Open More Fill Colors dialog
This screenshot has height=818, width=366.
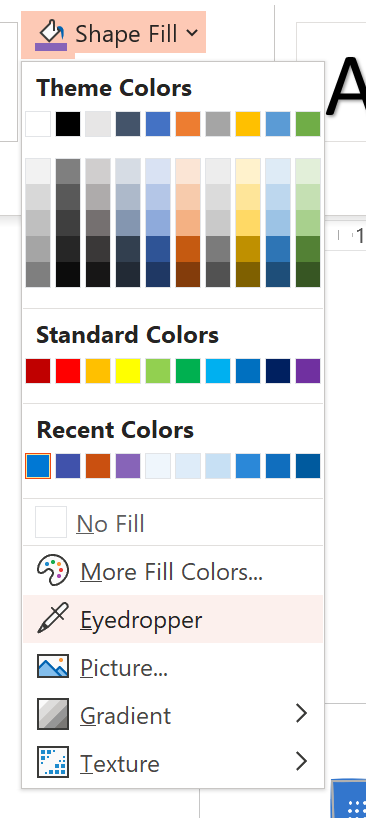(x=173, y=571)
